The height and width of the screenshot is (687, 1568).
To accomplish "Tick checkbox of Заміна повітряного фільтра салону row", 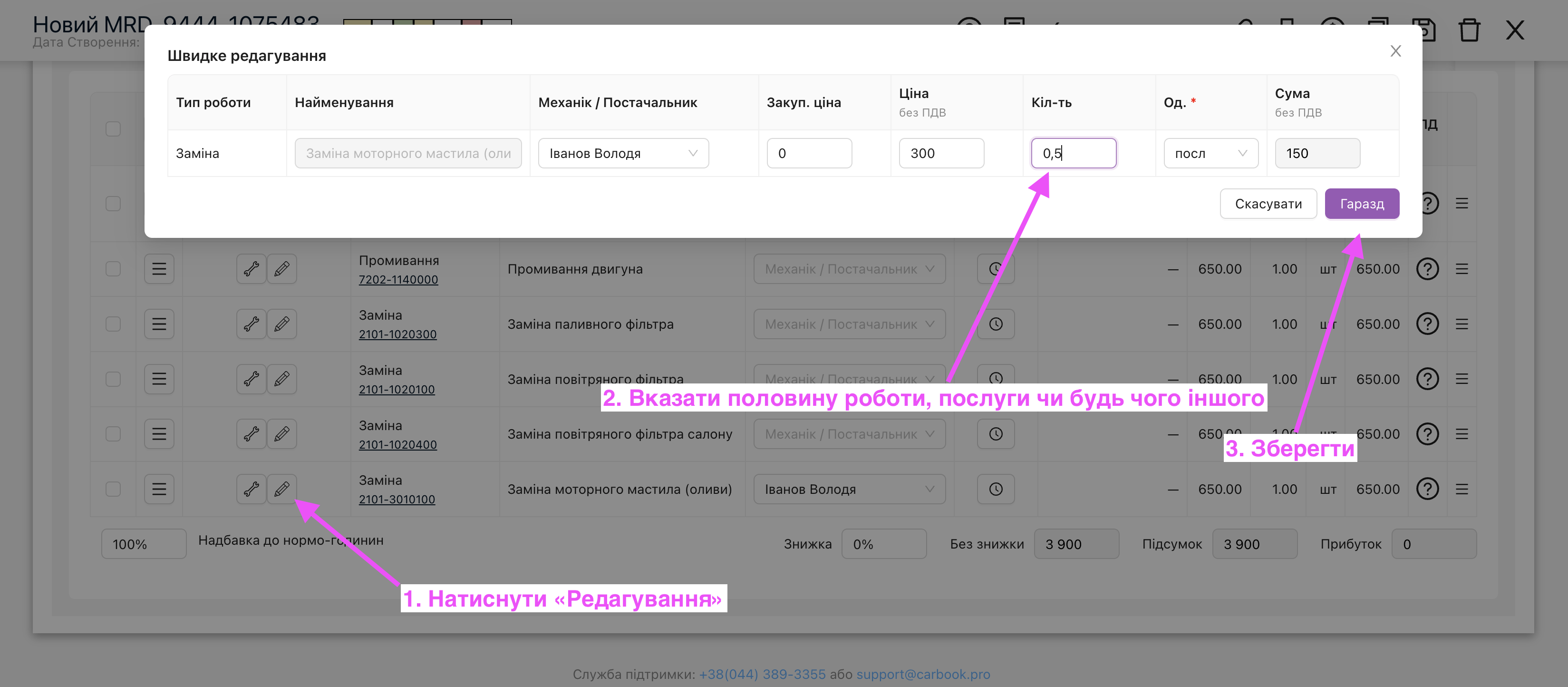I will [x=113, y=433].
